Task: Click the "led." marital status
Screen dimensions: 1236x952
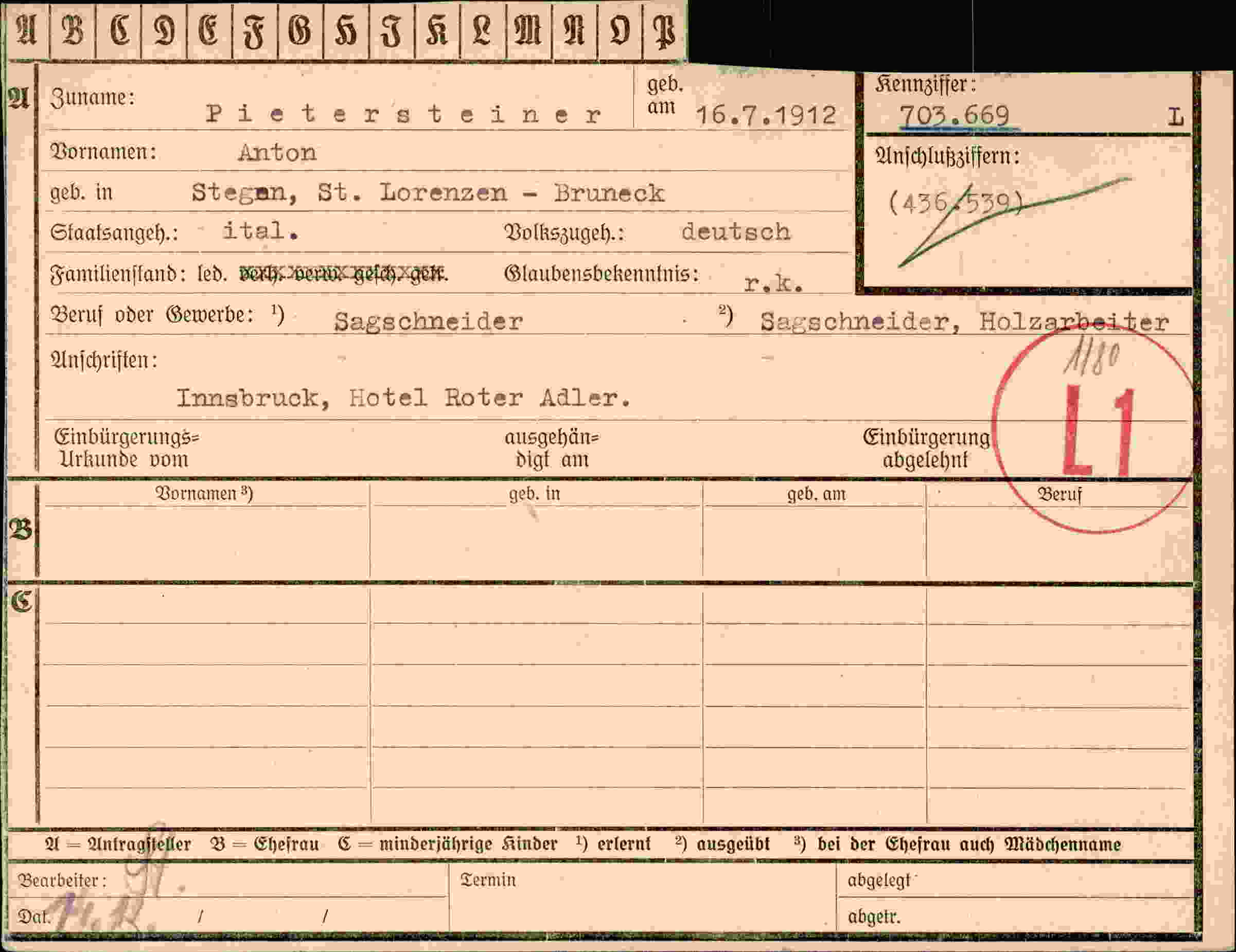Action: pyautogui.click(x=212, y=274)
